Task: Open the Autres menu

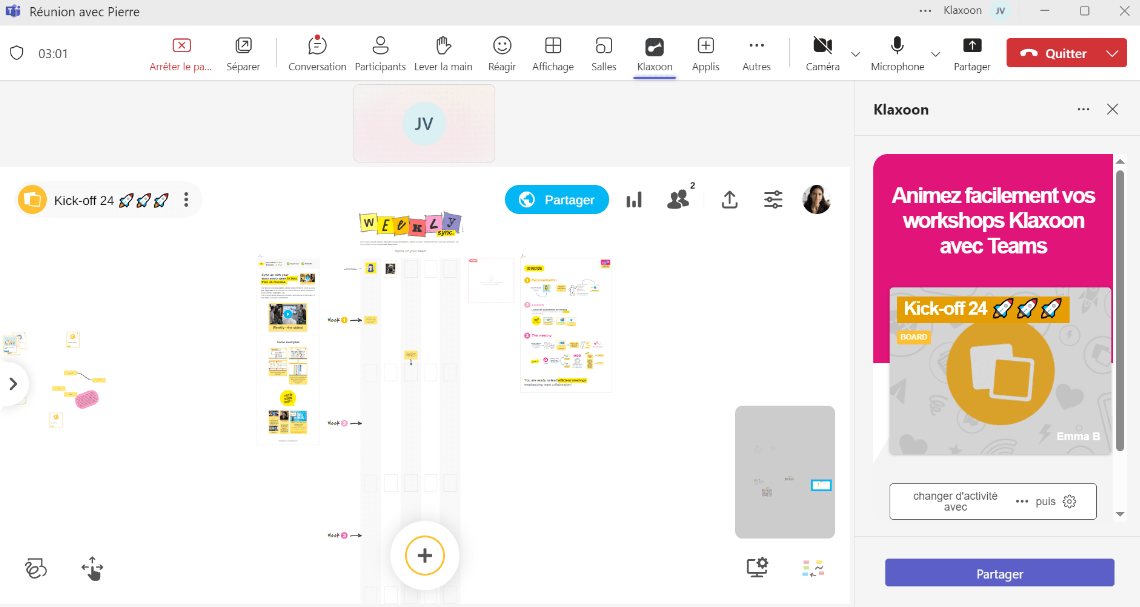Action: [756, 53]
